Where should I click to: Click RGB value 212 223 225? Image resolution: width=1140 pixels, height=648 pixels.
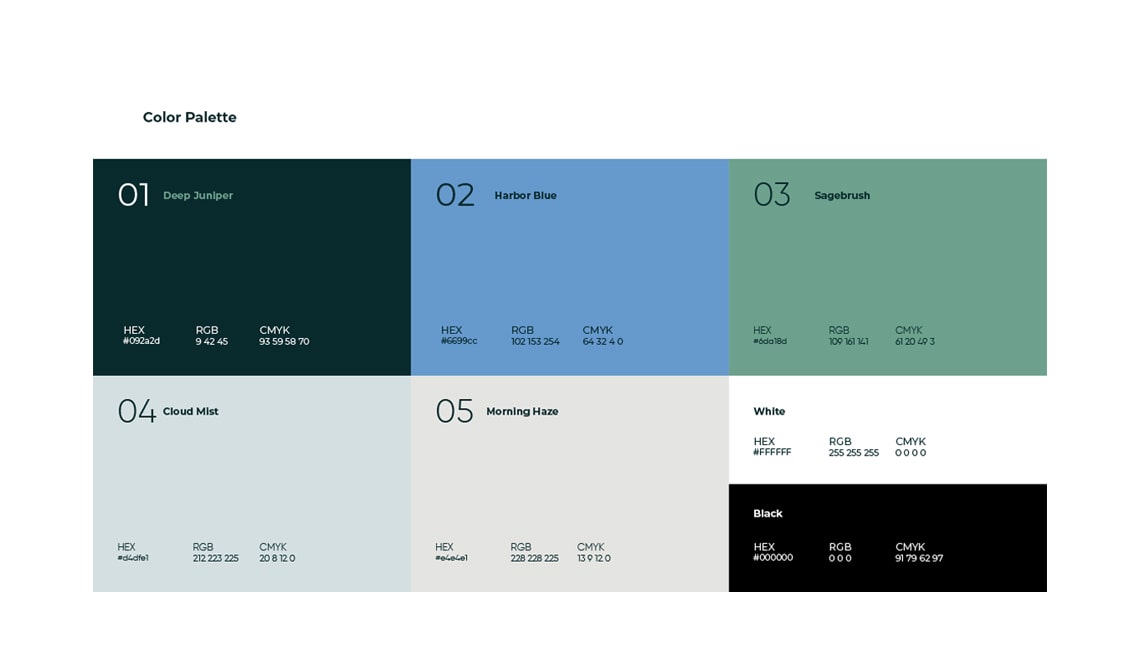(215, 559)
